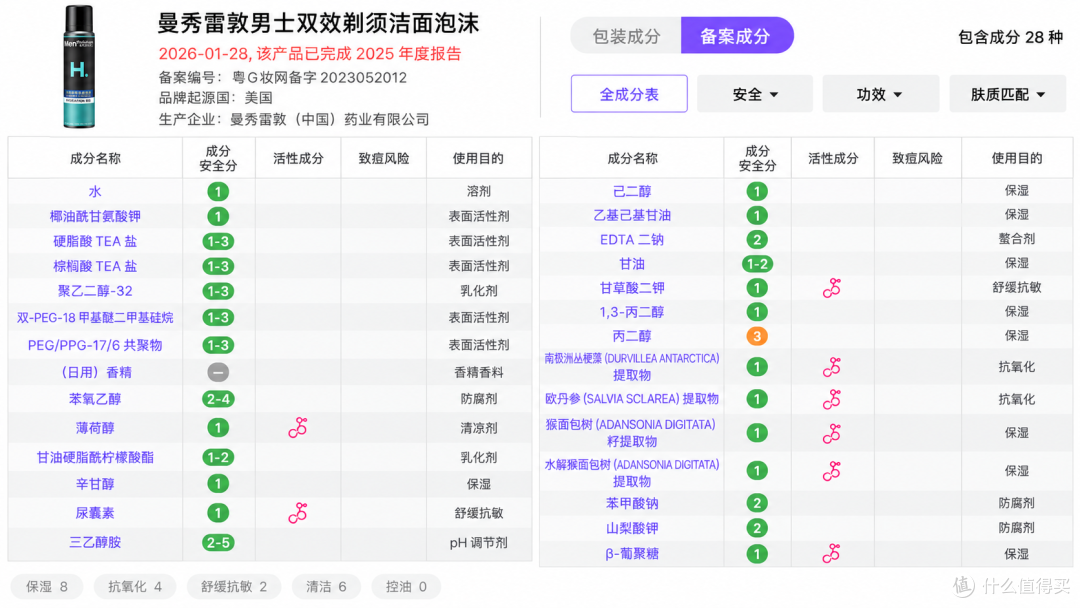
Task: Click the 致痘风险 header in left table
Action: tap(384, 158)
